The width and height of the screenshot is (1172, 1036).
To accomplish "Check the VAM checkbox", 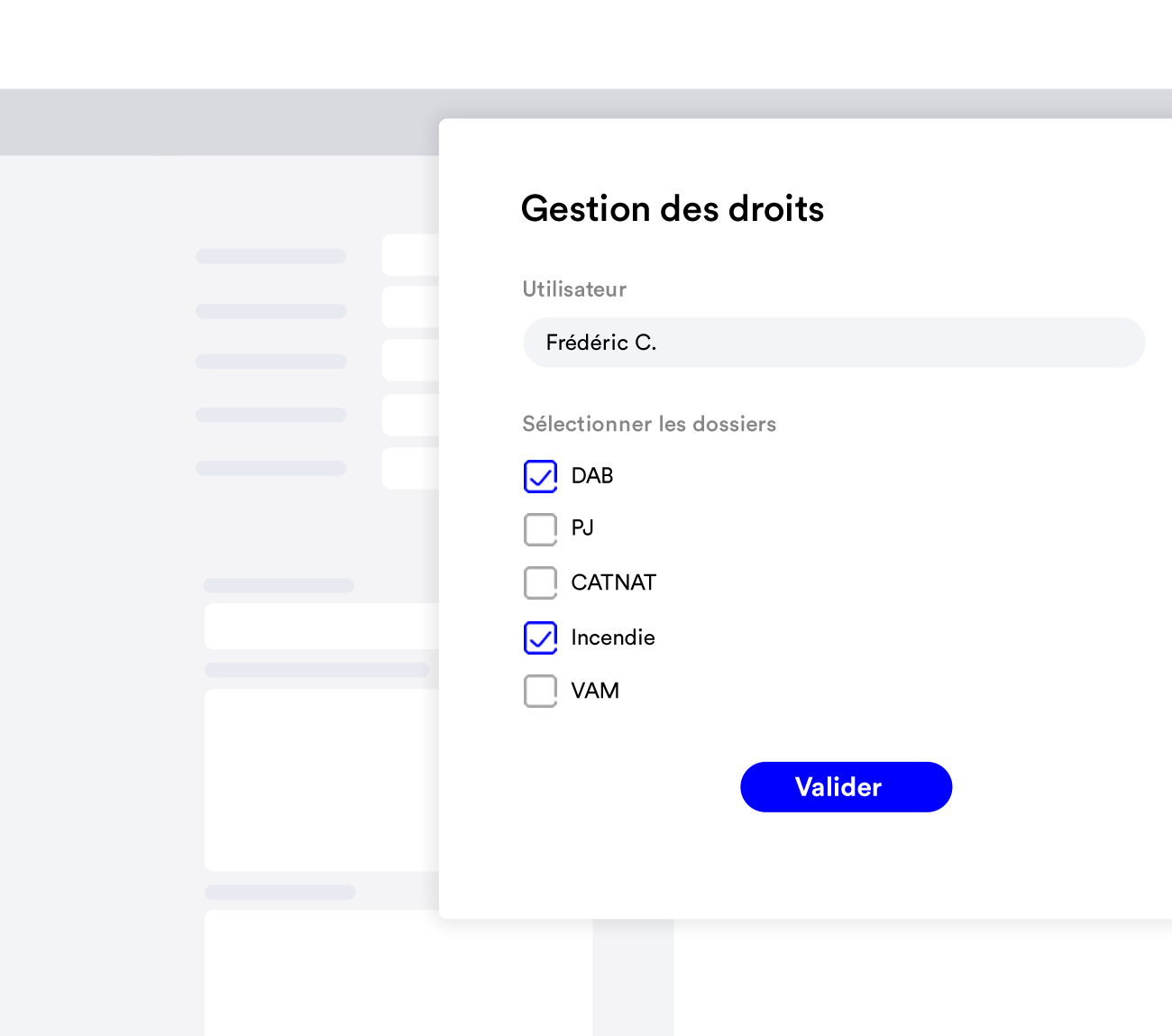I will [540, 691].
